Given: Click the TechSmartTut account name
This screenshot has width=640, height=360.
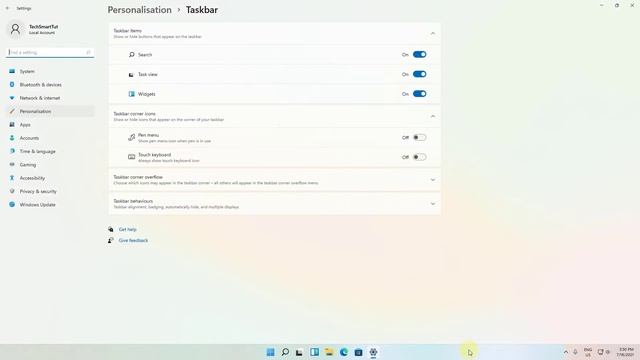Looking at the screenshot, I should 44,27.
